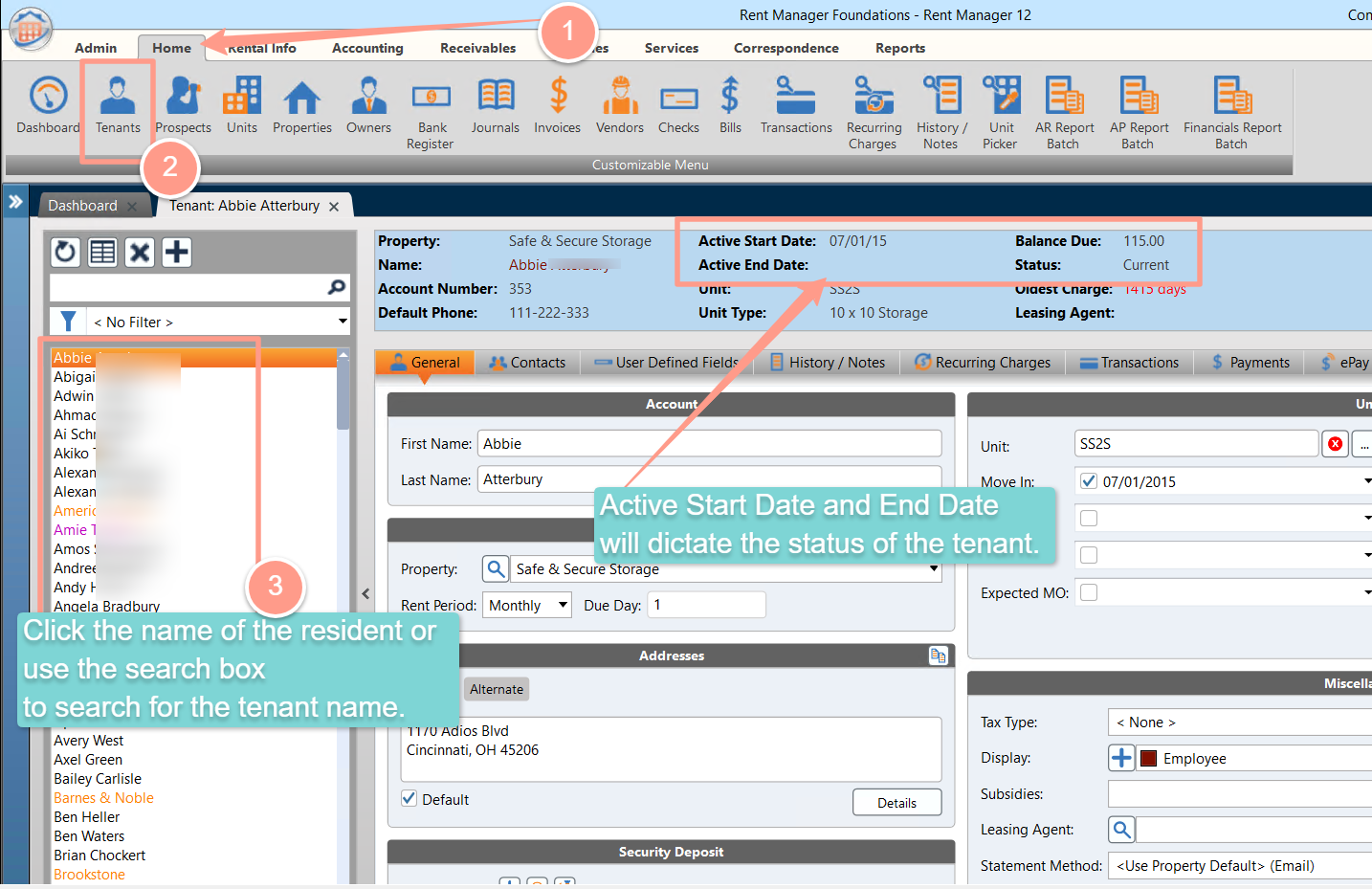Toggle the Move In date checkbox
The width and height of the screenshot is (1372, 889).
[x=1088, y=481]
